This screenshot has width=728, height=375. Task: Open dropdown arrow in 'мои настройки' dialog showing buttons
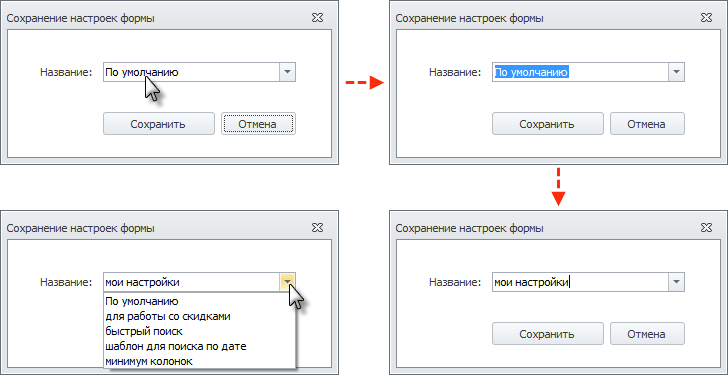point(676,282)
